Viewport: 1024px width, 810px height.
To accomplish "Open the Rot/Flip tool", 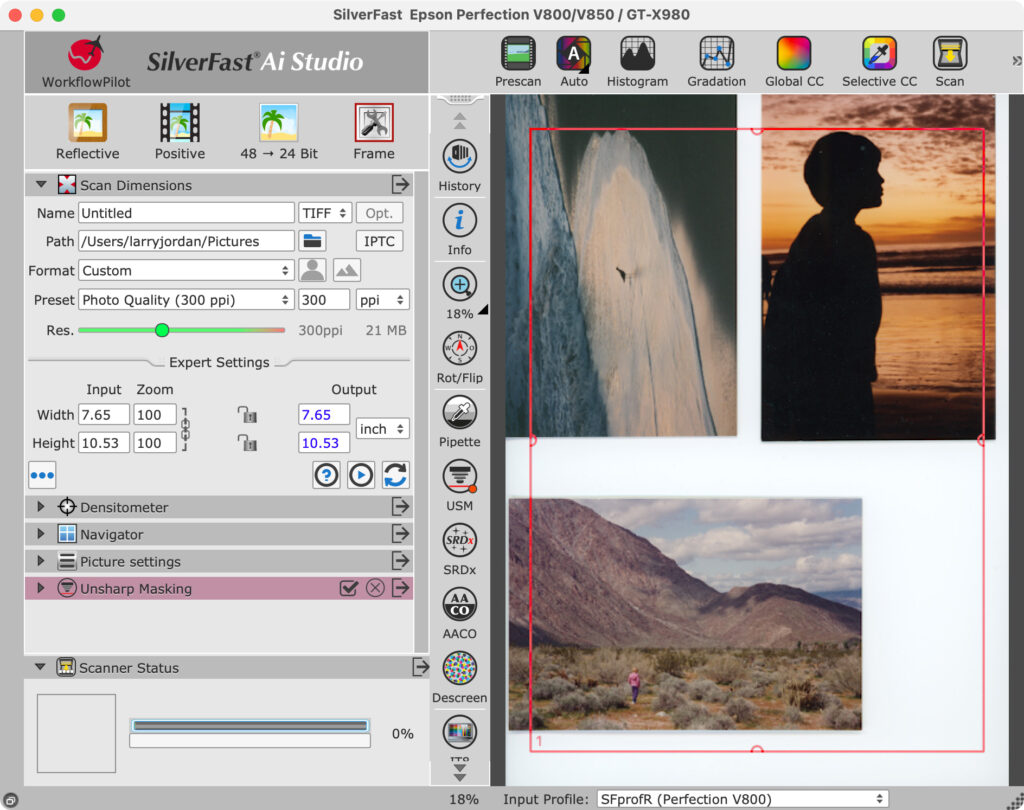I will pyautogui.click(x=459, y=349).
